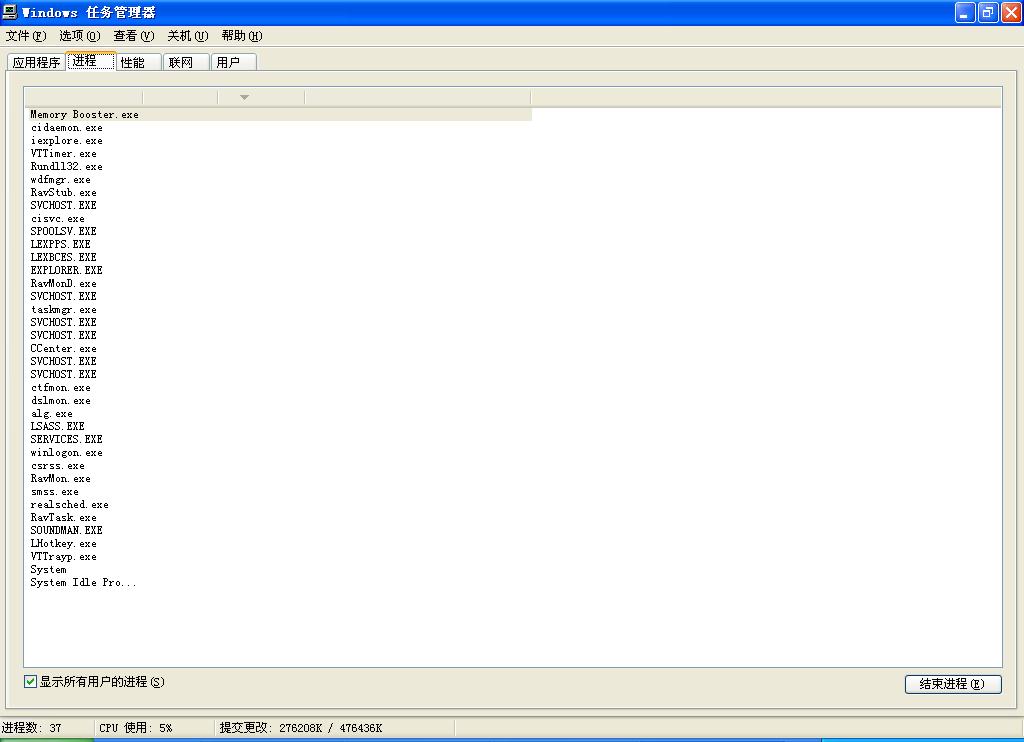The width and height of the screenshot is (1024, 742).
Task: Open the 帮助 menu
Action: (x=242, y=35)
